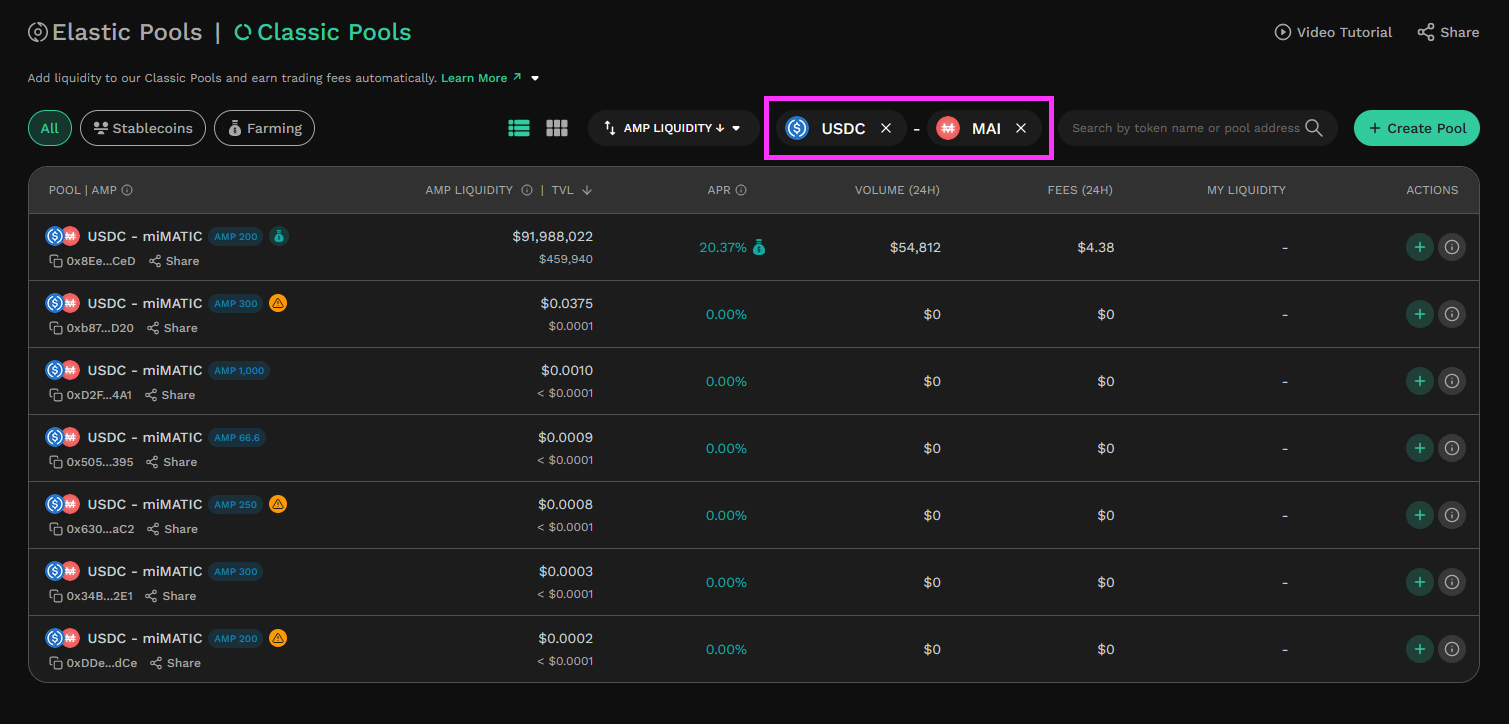The width and height of the screenshot is (1509, 724).
Task: Remove the MAI token filter
Action: pos(1021,128)
